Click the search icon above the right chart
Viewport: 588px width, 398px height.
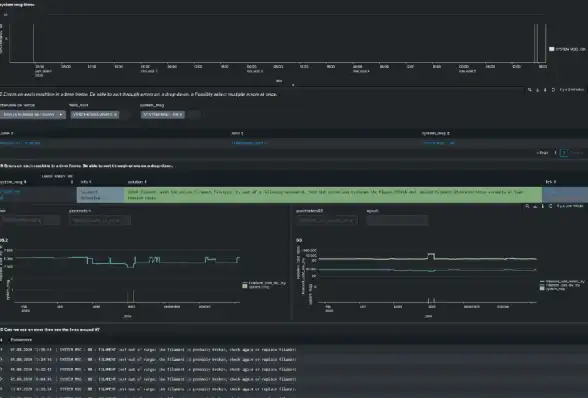tap(527, 206)
